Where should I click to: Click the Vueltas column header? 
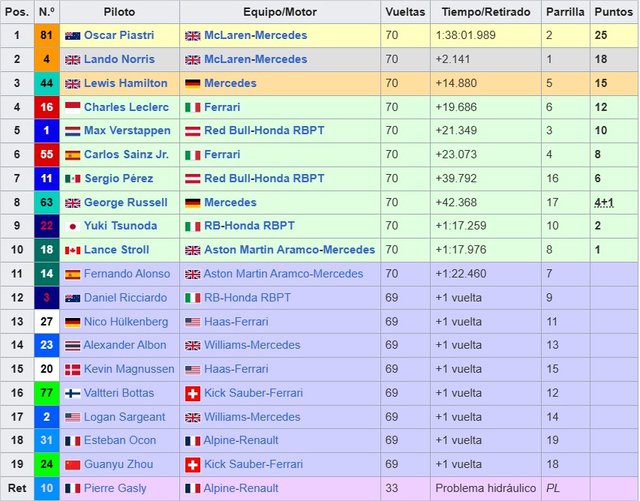coord(405,12)
